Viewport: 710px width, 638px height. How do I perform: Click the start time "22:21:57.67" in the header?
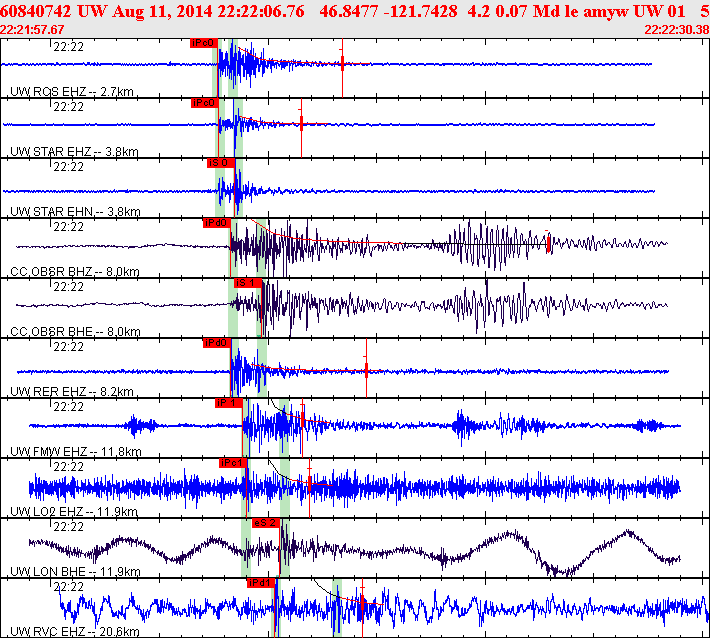[x=32, y=30]
